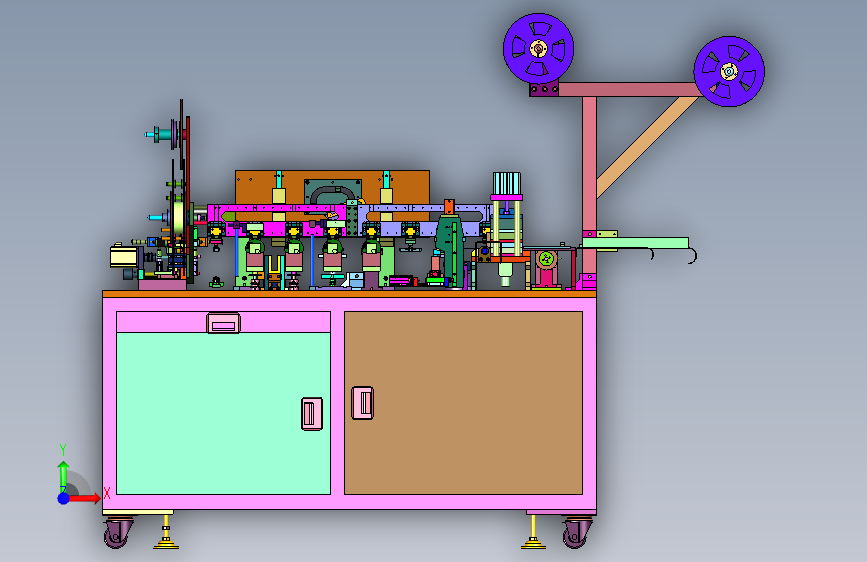
Task: Select the right-hand purple tape reel
Action: tap(729, 71)
